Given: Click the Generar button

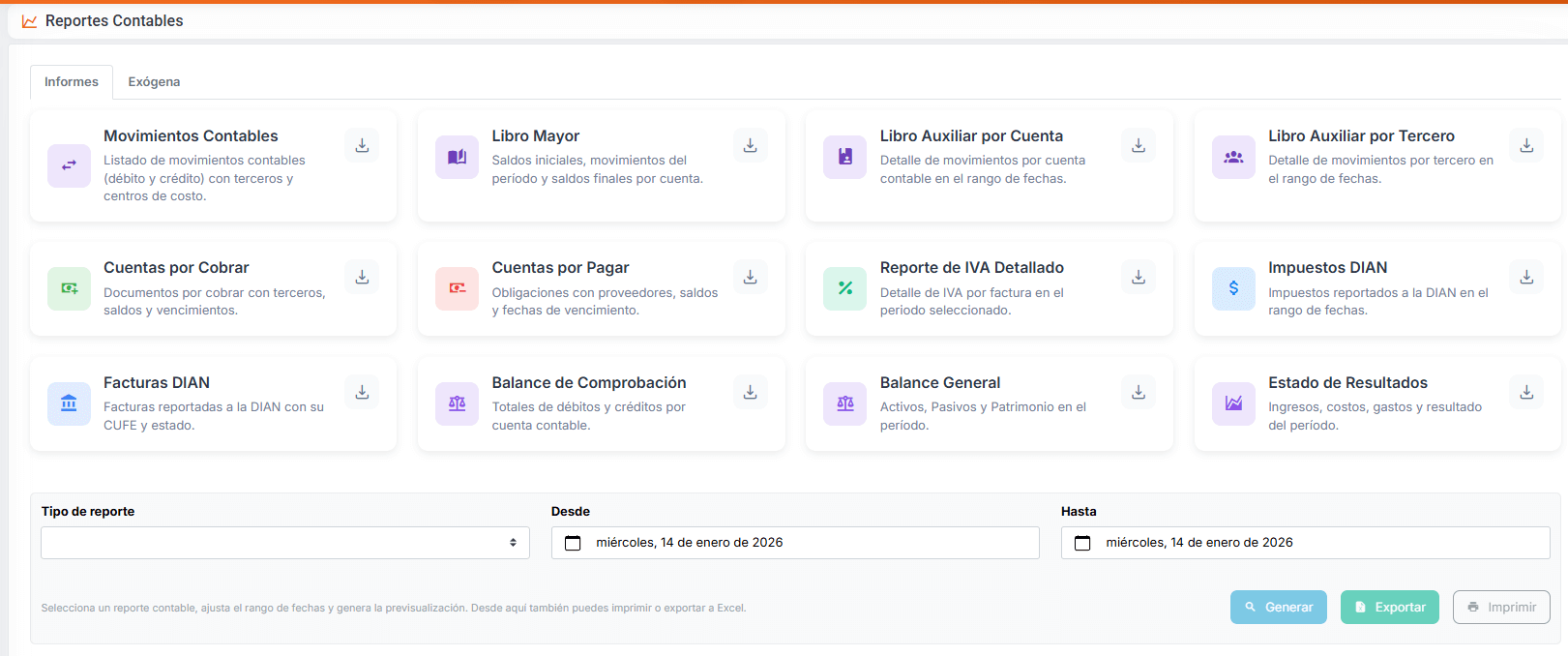Looking at the screenshot, I should [x=1279, y=608].
